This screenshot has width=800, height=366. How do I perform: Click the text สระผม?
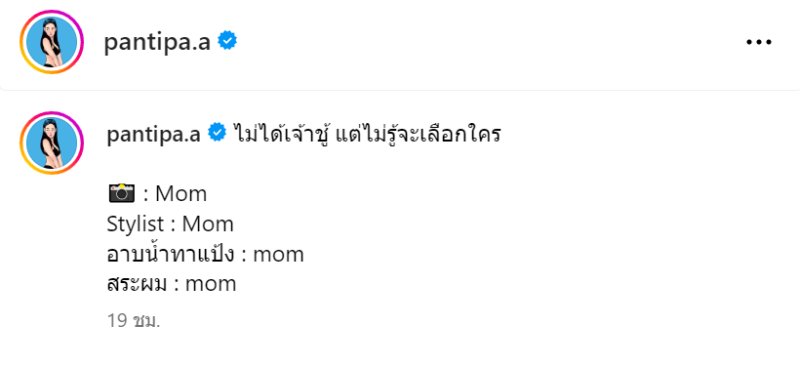point(137,284)
